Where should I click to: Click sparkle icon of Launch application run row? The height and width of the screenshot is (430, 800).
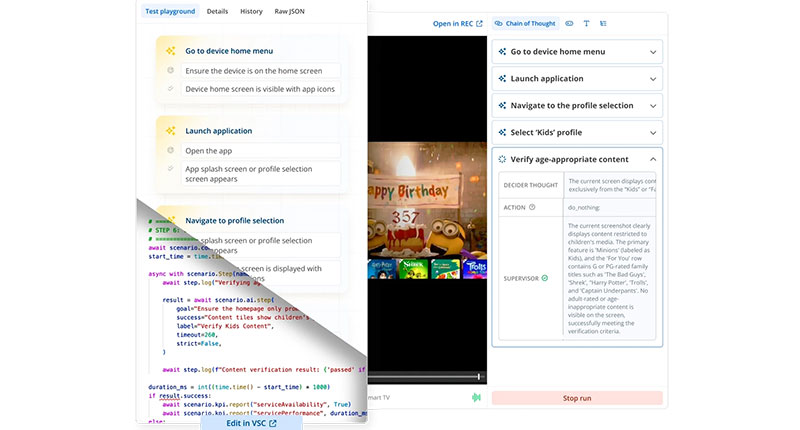(502, 79)
